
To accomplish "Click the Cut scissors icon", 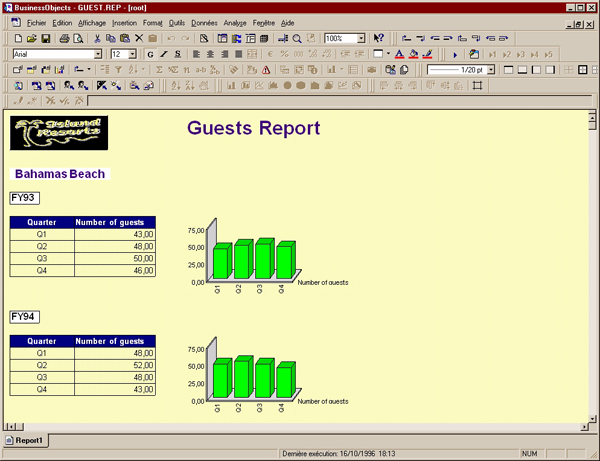I will point(97,38).
